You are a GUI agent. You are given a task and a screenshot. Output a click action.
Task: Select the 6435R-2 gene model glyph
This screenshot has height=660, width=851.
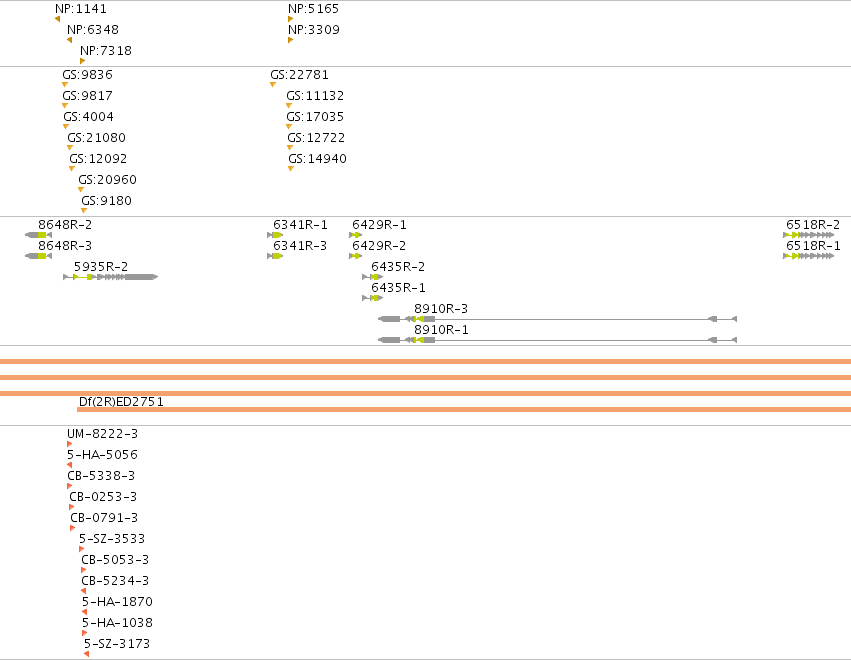click(x=372, y=277)
